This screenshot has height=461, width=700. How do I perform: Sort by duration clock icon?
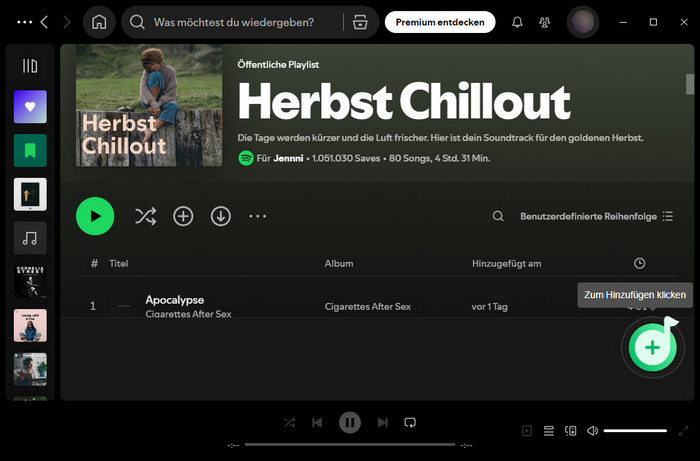[x=639, y=263]
